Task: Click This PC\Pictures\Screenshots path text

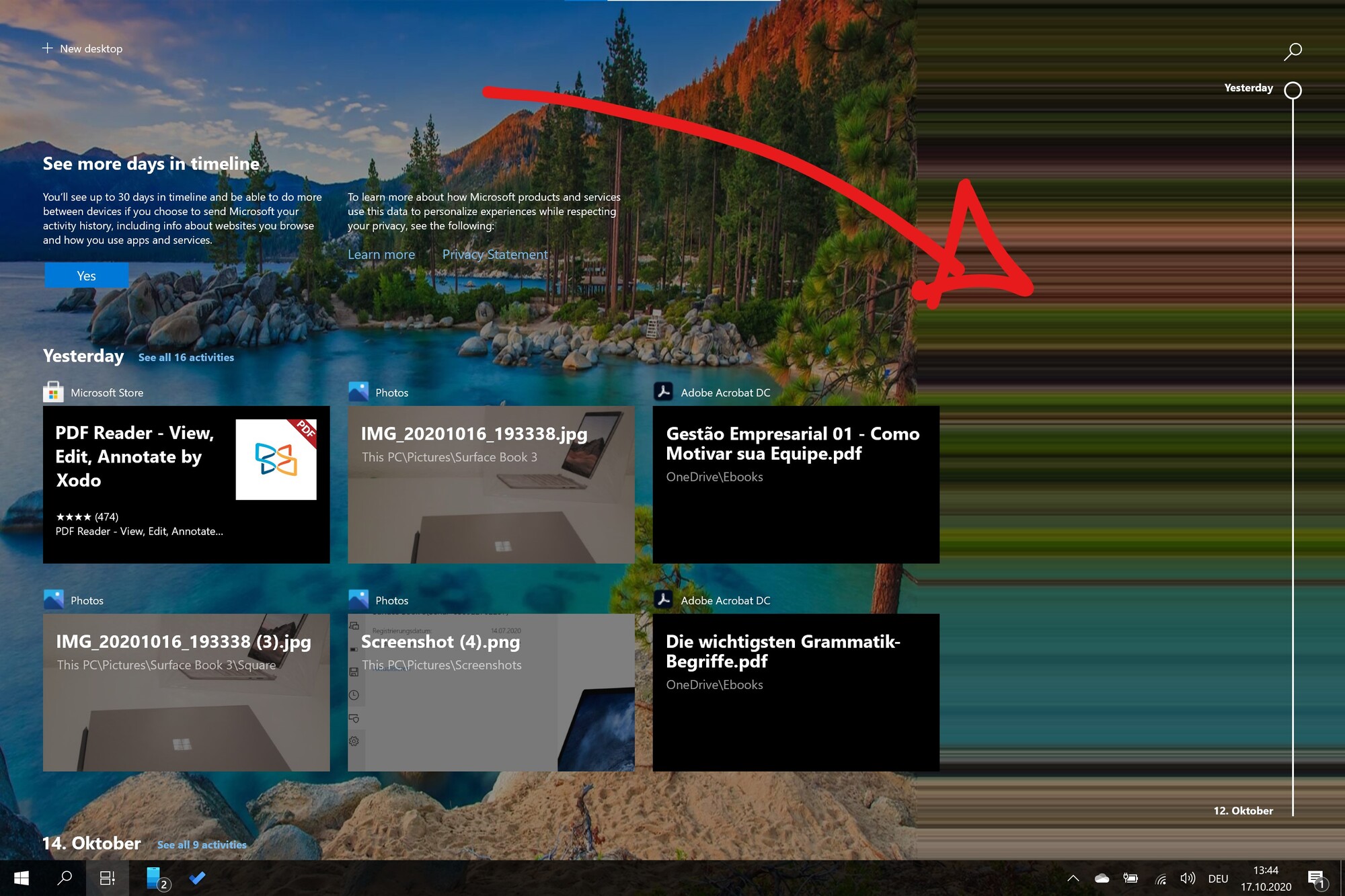Action: point(442,665)
